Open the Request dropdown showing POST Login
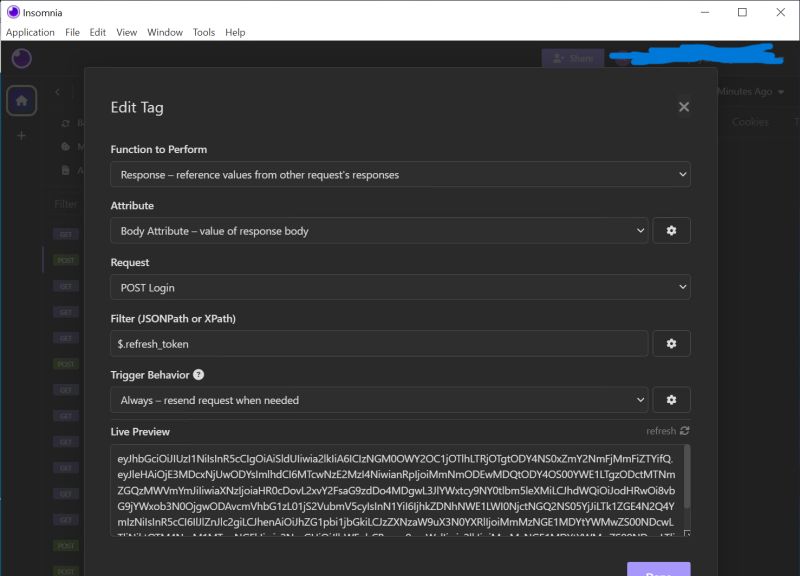The width and height of the screenshot is (800, 576). (400, 287)
